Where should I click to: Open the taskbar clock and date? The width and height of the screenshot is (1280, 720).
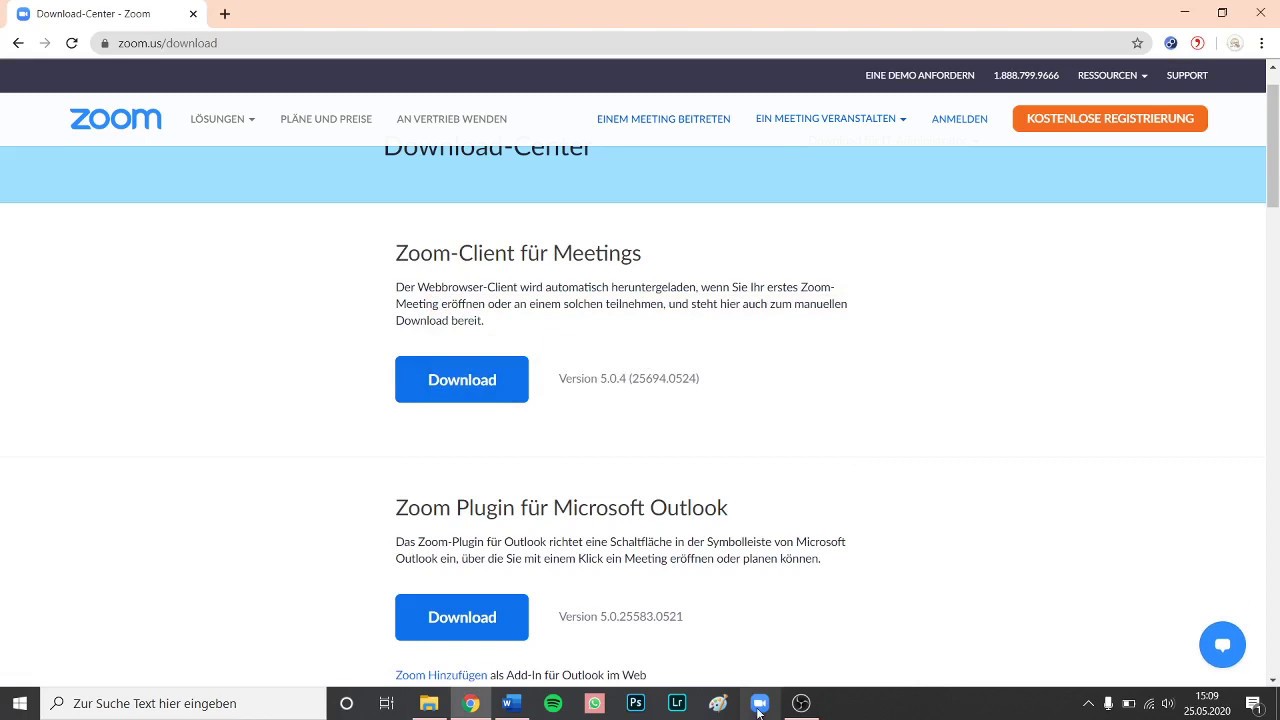click(x=1207, y=703)
